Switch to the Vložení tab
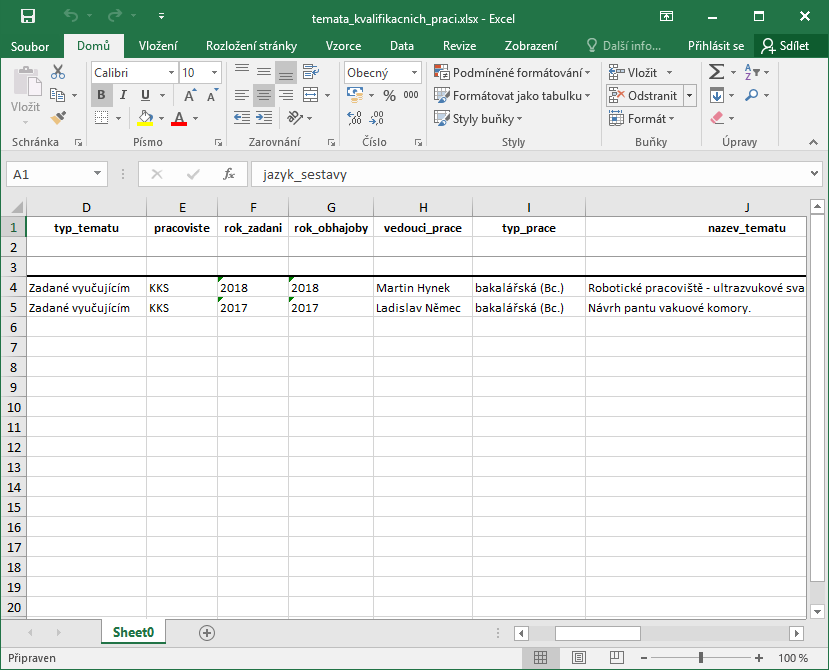The width and height of the screenshot is (829, 670). (158, 46)
